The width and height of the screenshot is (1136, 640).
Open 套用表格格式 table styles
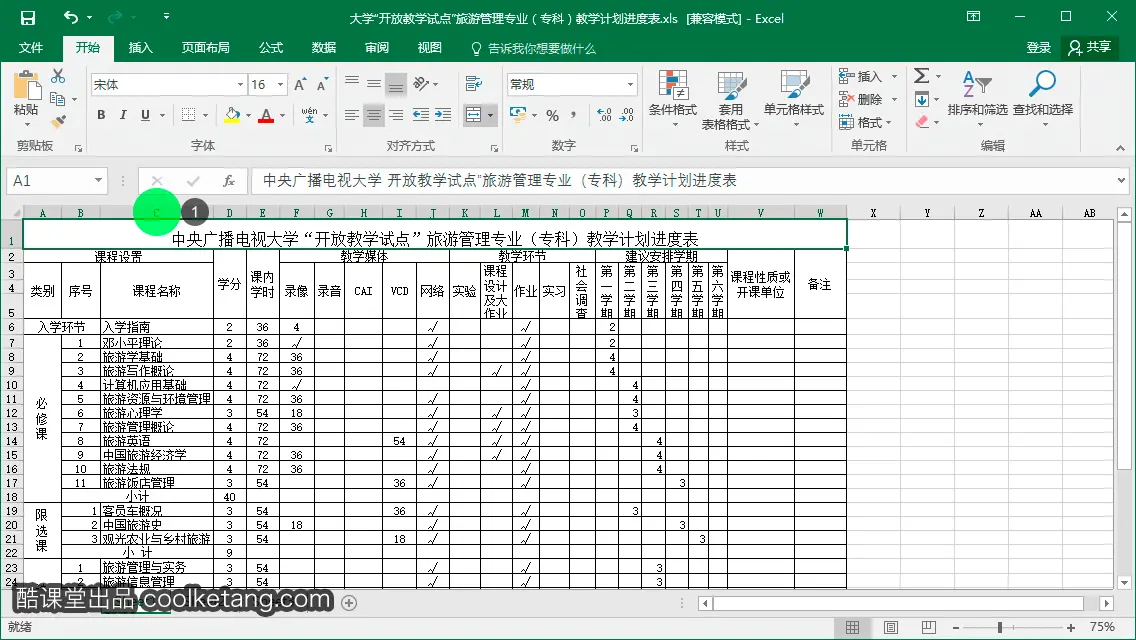730,100
